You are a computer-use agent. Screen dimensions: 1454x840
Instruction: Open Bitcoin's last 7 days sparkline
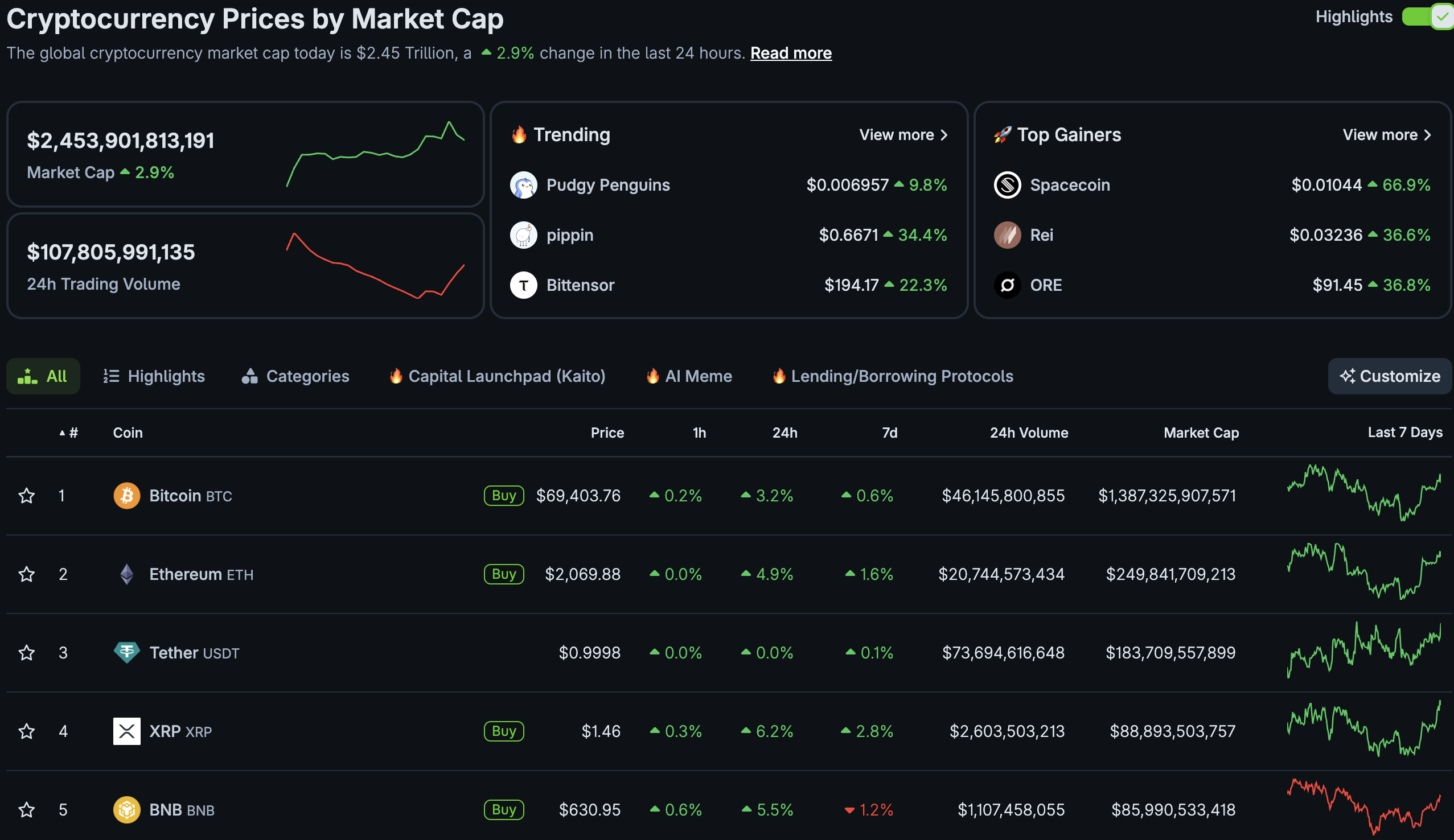[x=1364, y=493]
